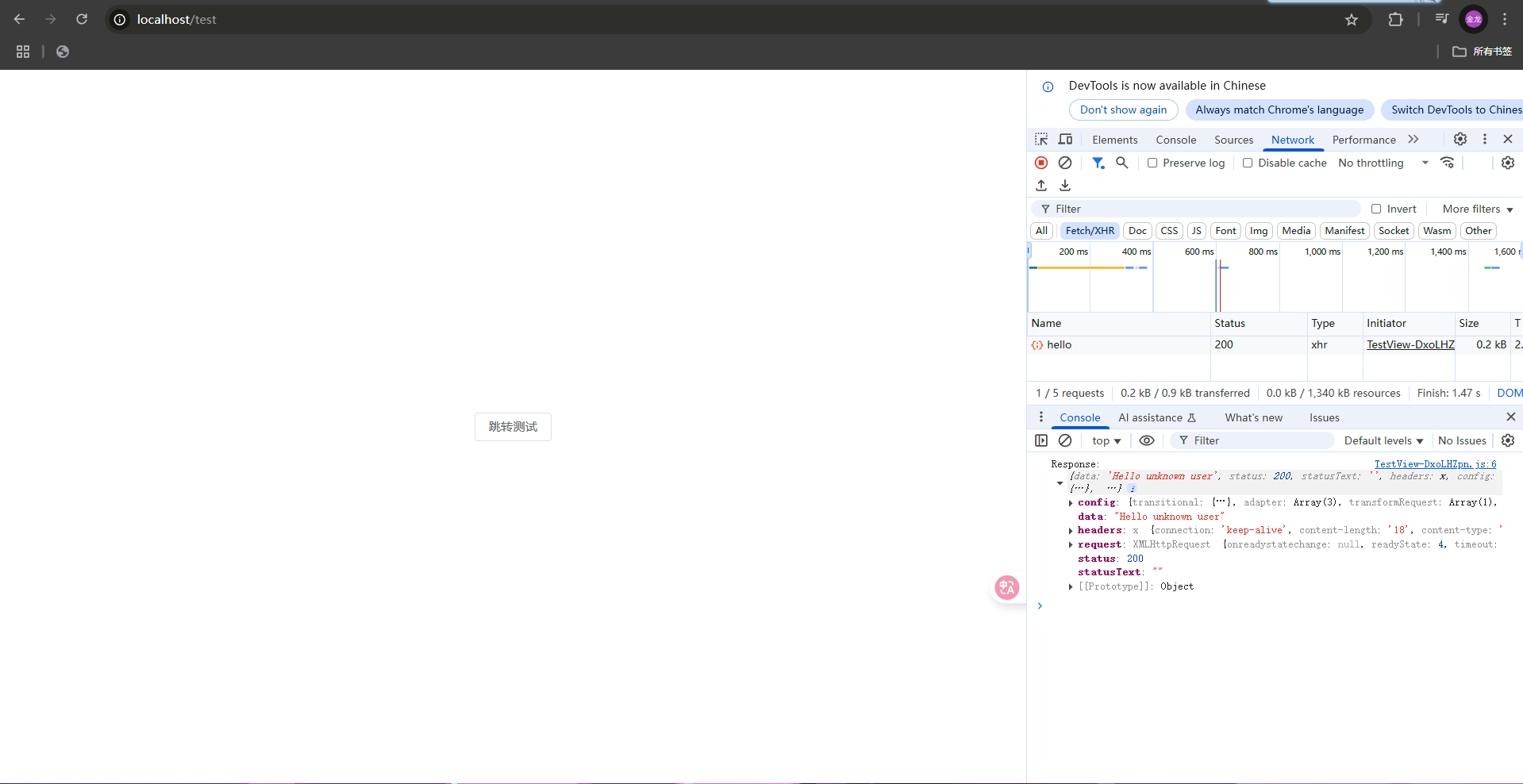The image size is (1523, 784).
Task: Open the No throttling dropdown
Action: pyautogui.click(x=1381, y=163)
